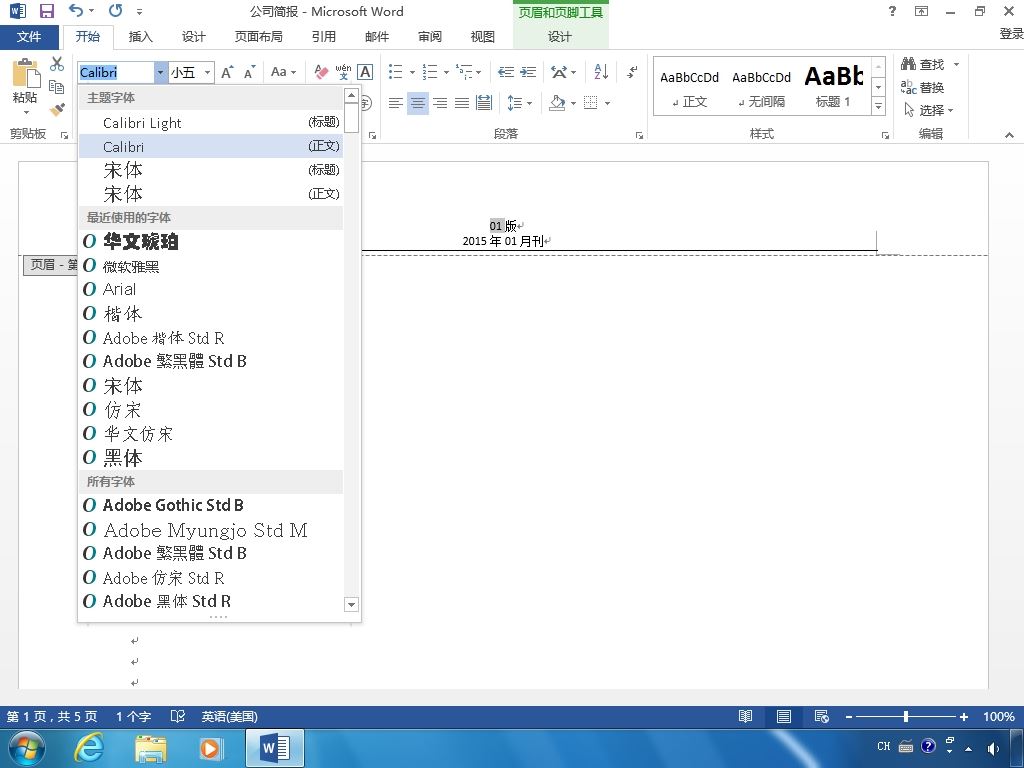
Task: Expand the Paste options arrow
Action: pyautogui.click(x=26, y=112)
